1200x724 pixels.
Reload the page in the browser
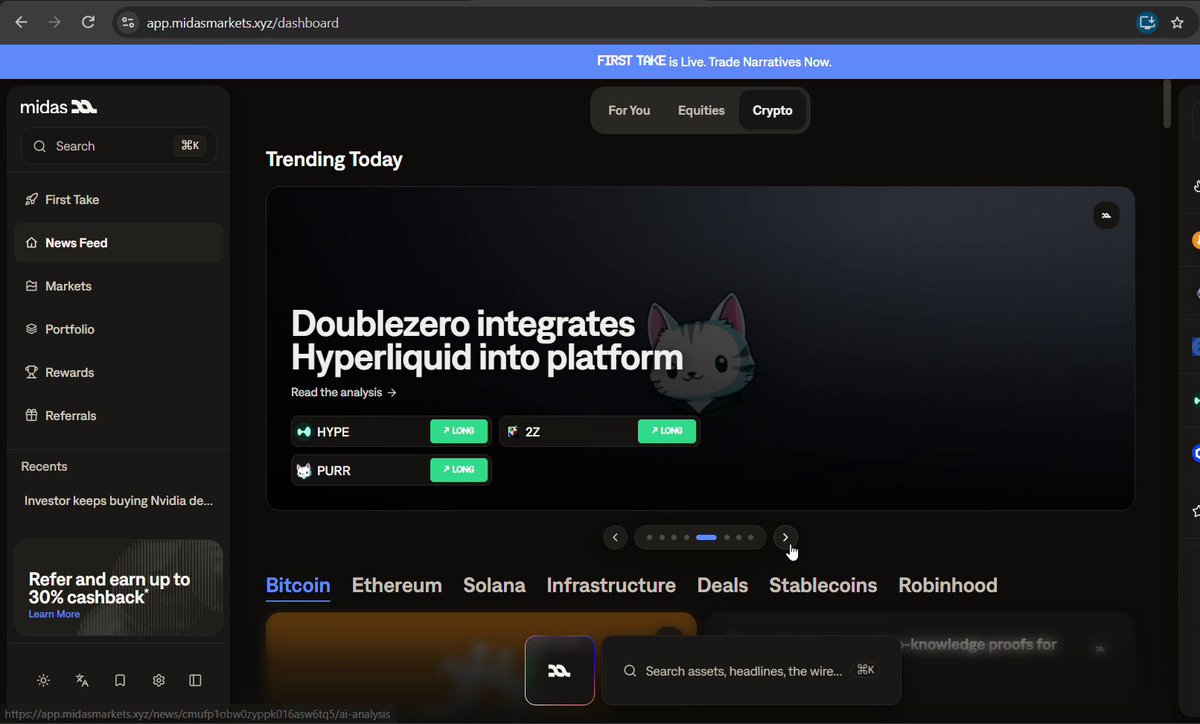pyautogui.click(x=88, y=22)
